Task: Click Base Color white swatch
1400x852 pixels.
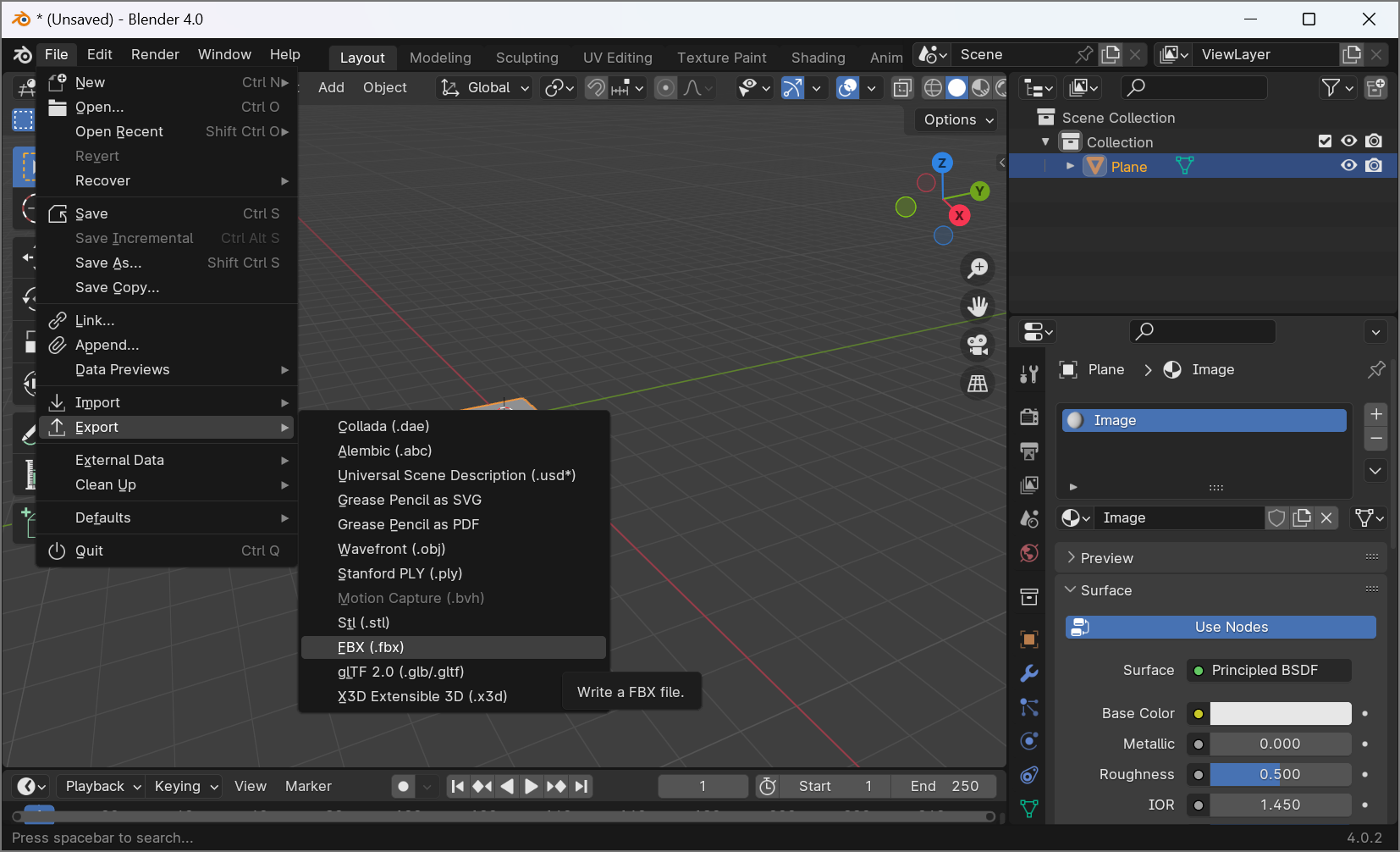Action: coord(1281,714)
